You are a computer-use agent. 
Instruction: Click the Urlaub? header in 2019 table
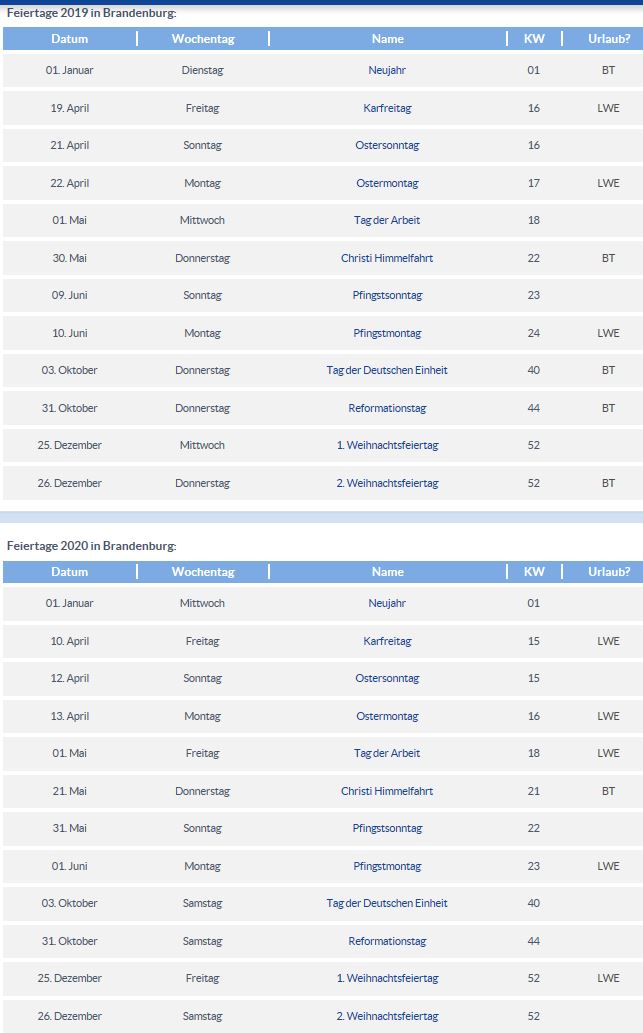[609, 39]
